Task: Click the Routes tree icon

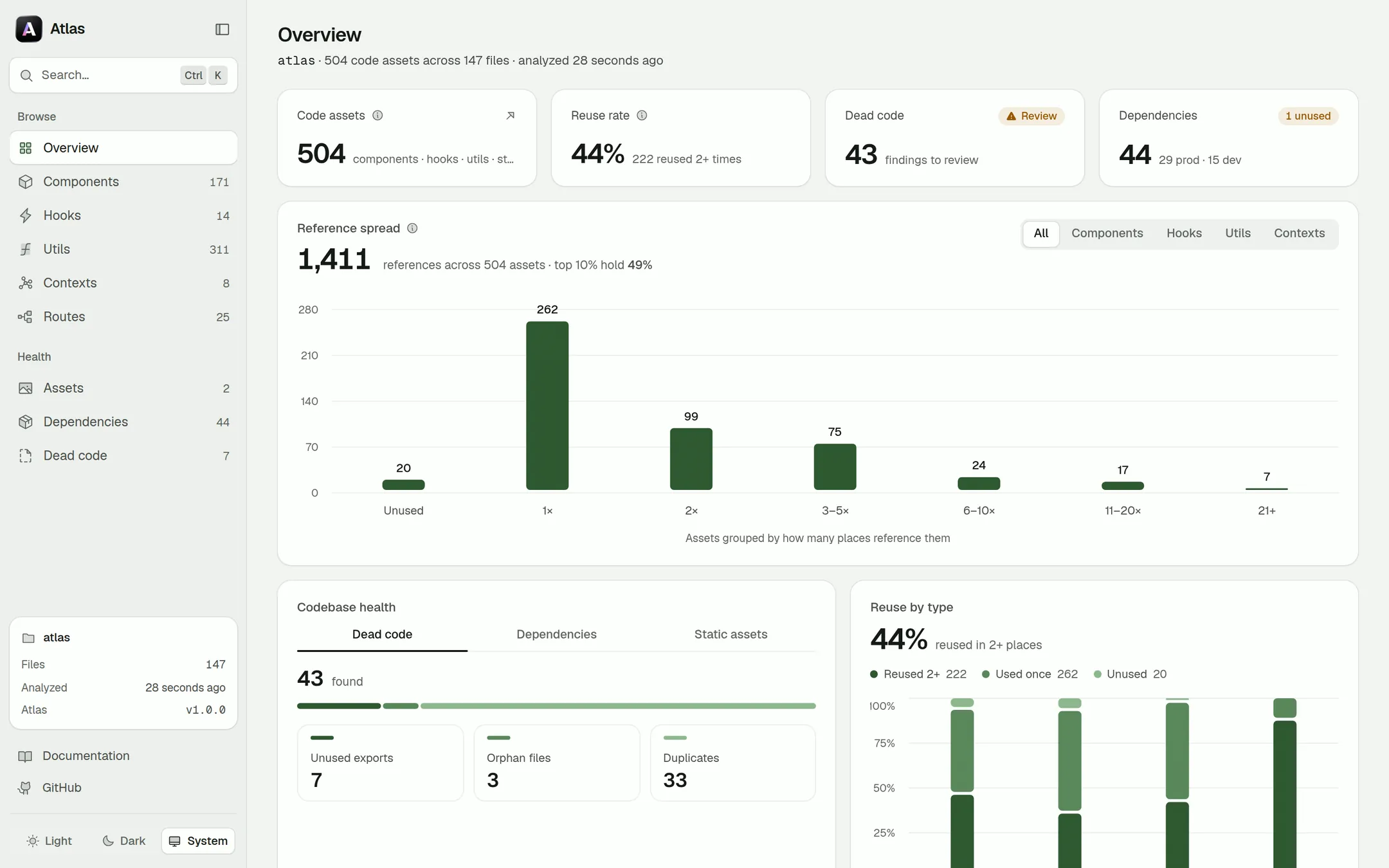Action: [x=26, y=317]
